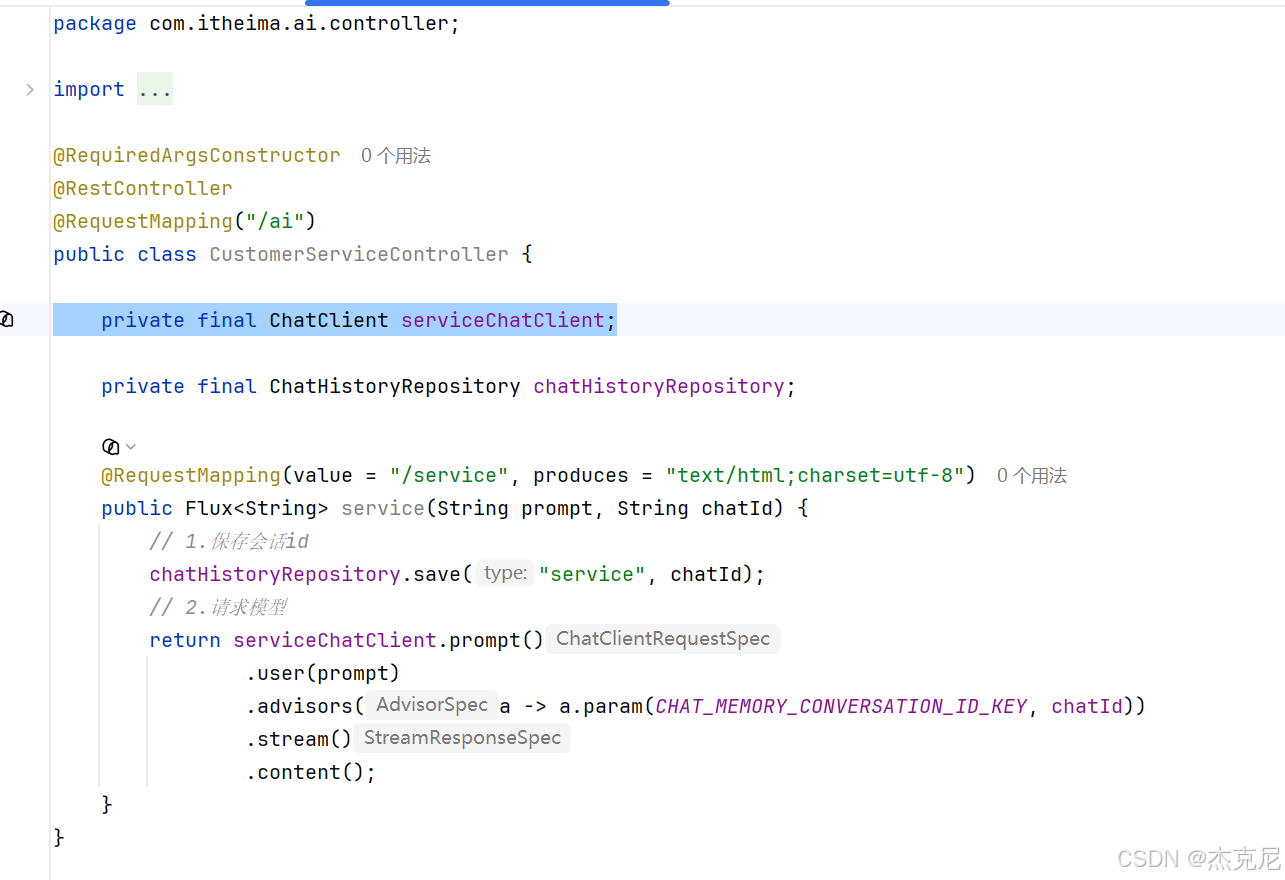Show usages hint beside @RequiredArgsConstructor
This screenshot has height=880, width=1285.
(x=396, y=155)
